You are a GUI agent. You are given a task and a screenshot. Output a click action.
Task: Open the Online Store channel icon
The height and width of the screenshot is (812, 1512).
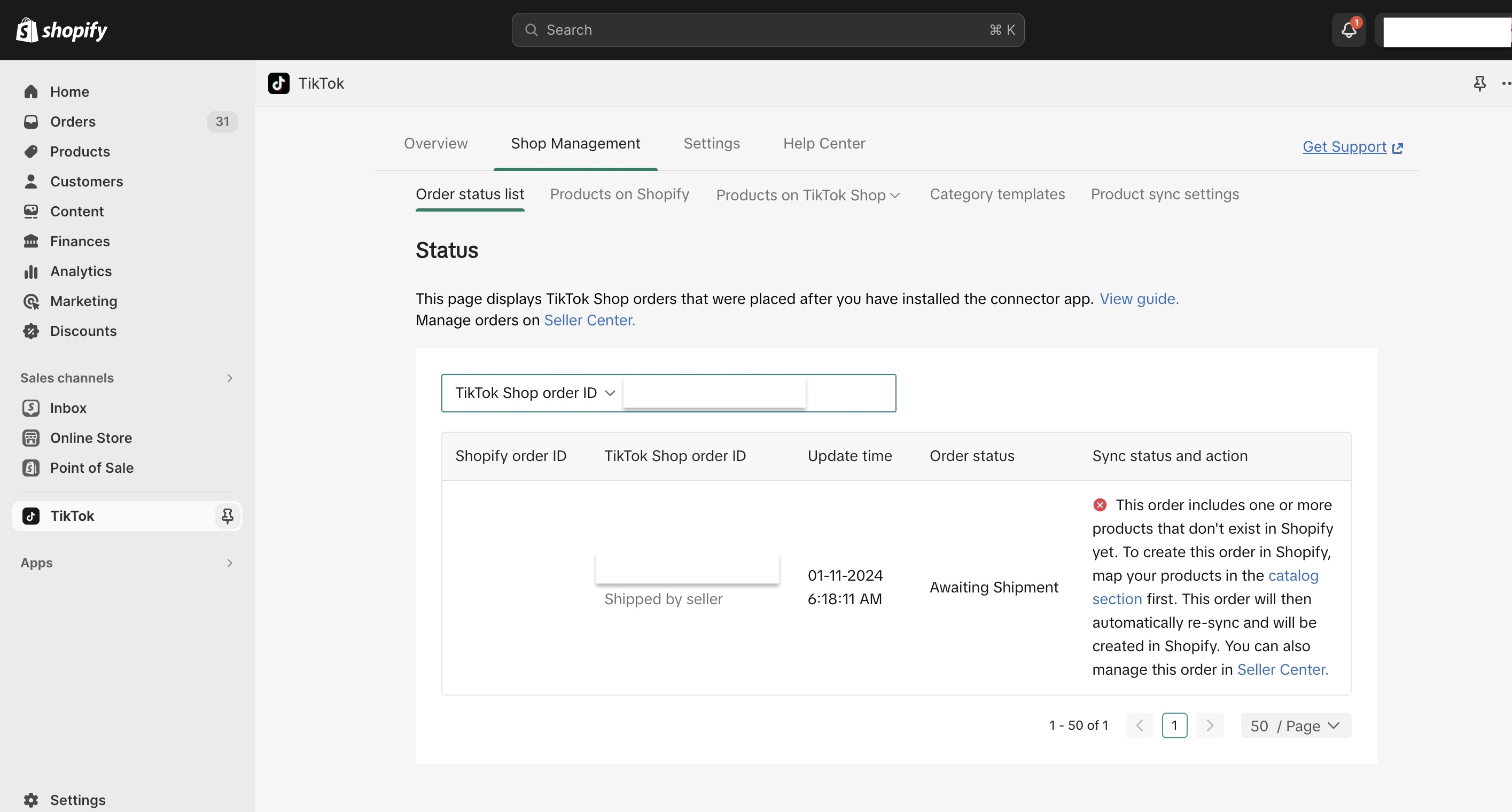[x=31, y=438]
